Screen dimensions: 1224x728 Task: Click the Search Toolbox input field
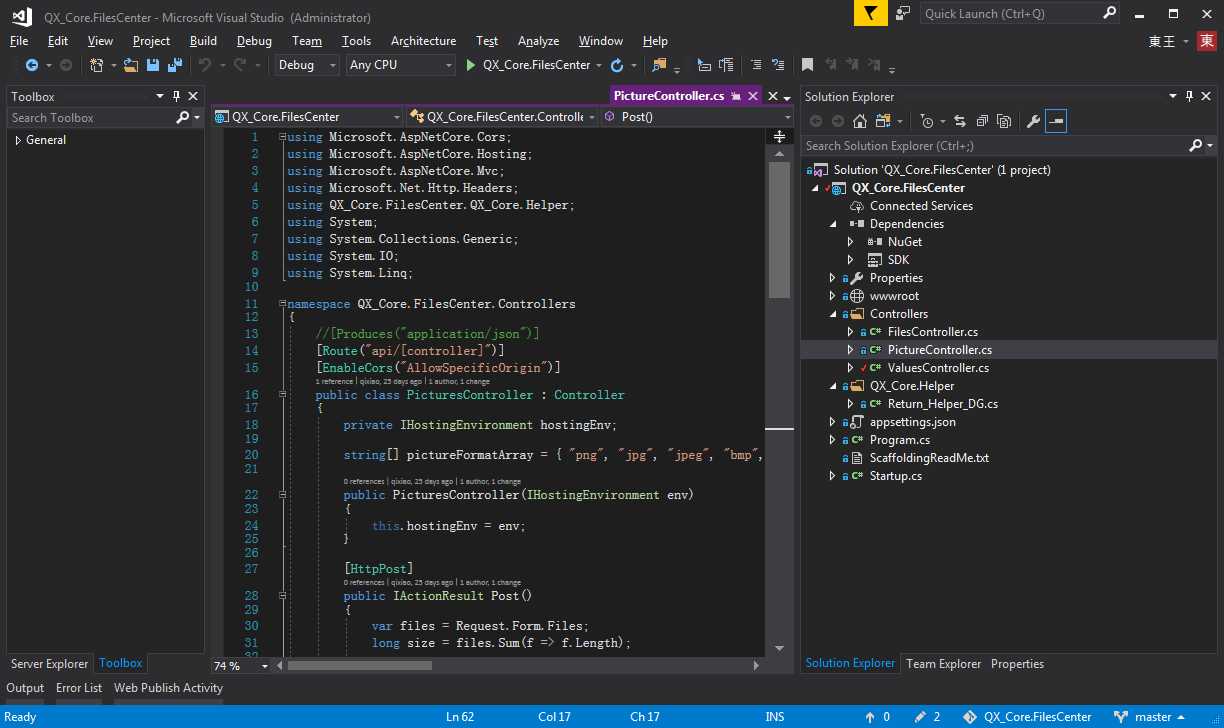(x=90, y=117)
